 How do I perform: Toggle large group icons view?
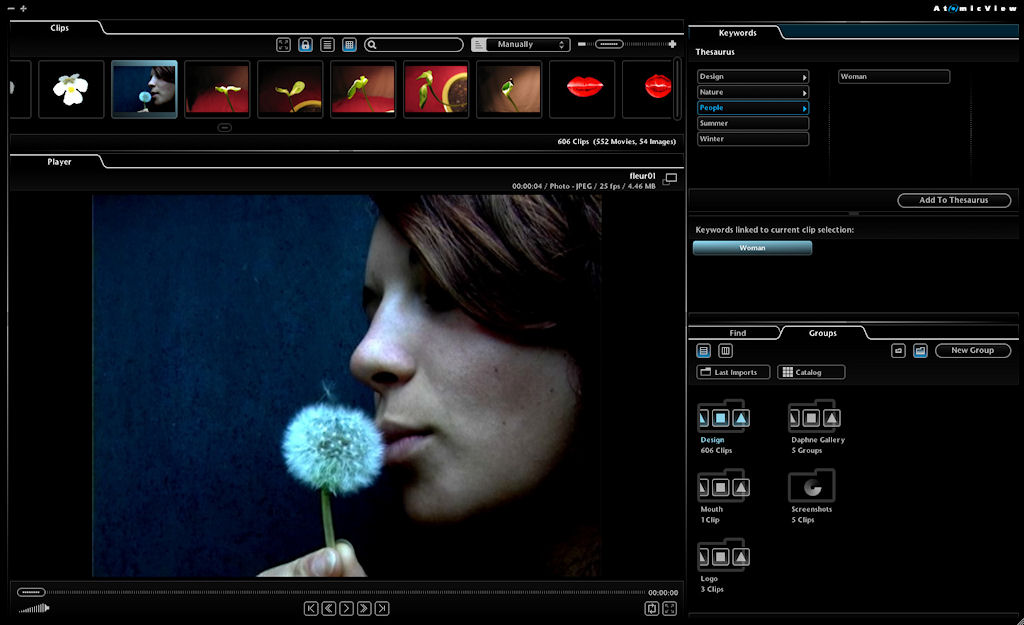click(920, 351)
